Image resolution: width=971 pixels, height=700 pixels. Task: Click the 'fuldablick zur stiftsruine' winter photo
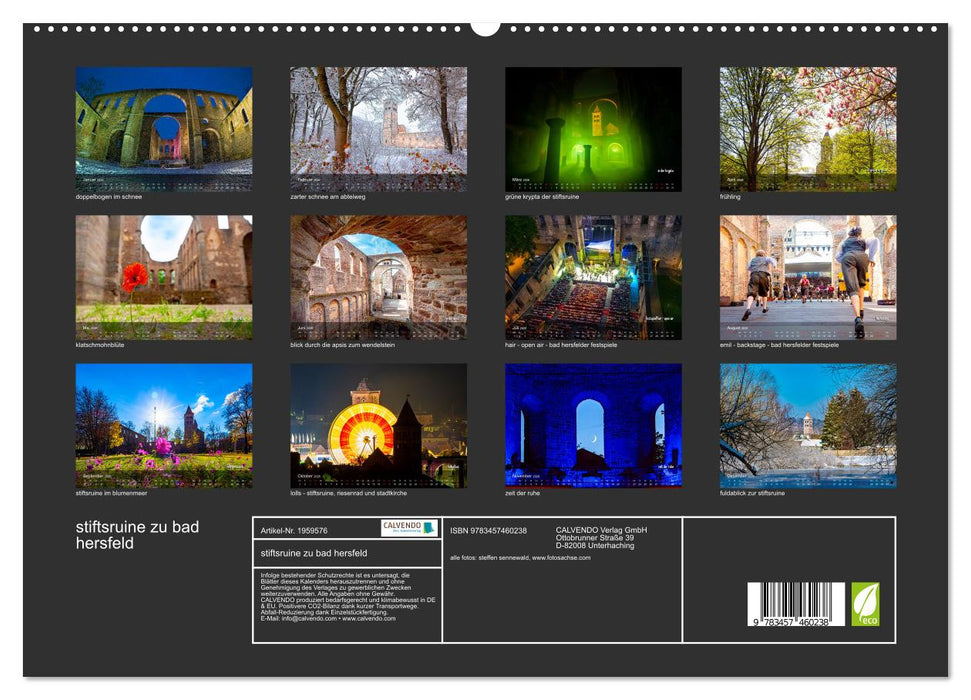tap(809, 425)
